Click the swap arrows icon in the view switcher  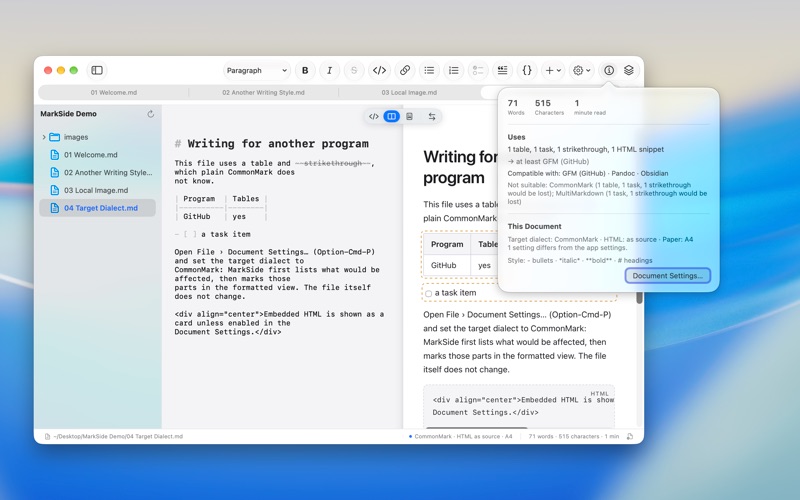(432, 116)
